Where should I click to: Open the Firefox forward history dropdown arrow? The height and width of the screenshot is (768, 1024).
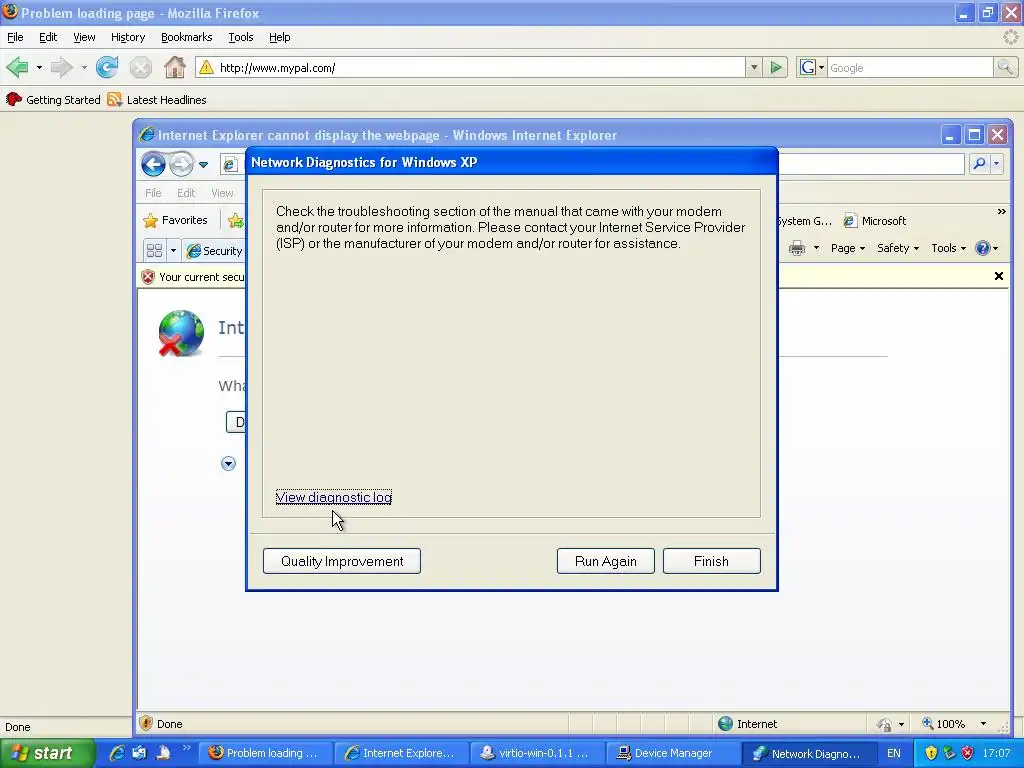84,67
